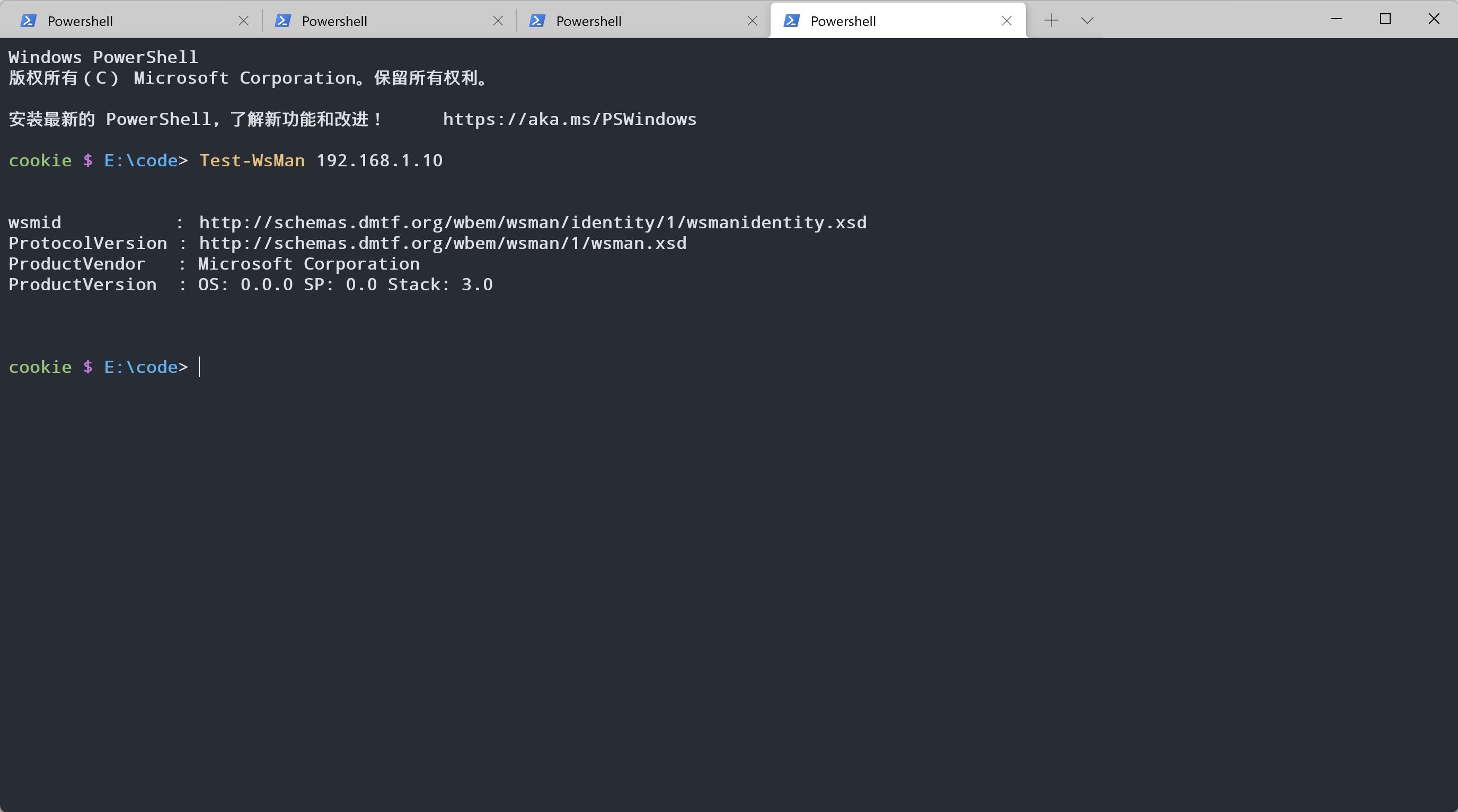
Task: Click the Test-WsMan command text
Action: 252,160
